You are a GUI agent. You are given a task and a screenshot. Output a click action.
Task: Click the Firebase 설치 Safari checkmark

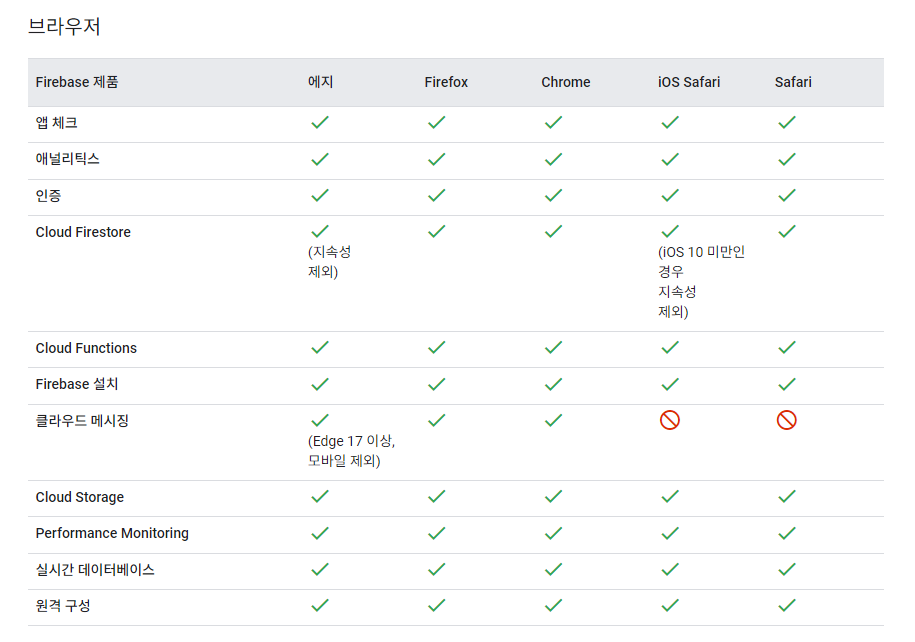pos(787,385)
